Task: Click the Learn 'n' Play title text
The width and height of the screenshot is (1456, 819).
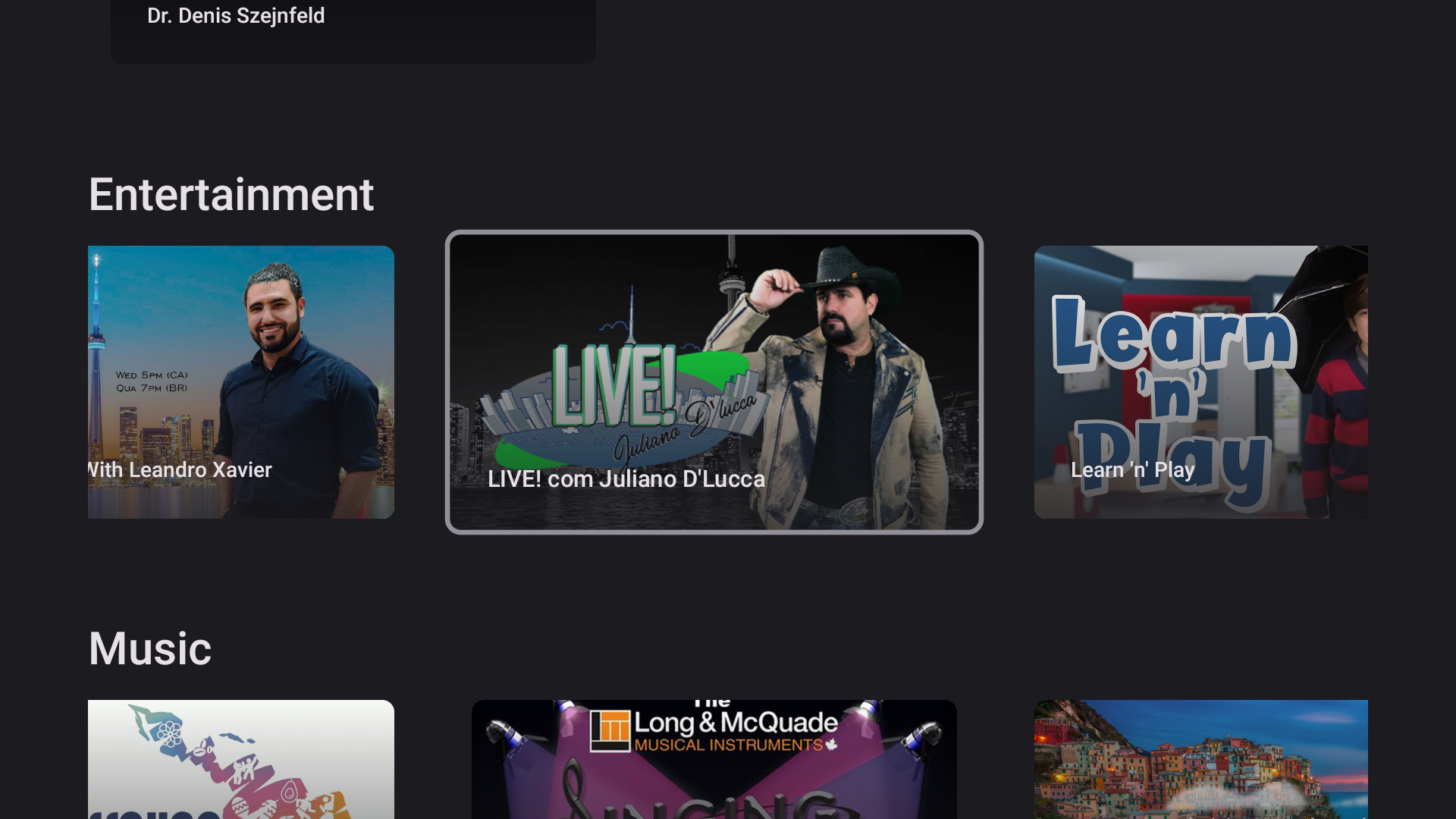Action: pyautogui.click(x=1132, y=470)
